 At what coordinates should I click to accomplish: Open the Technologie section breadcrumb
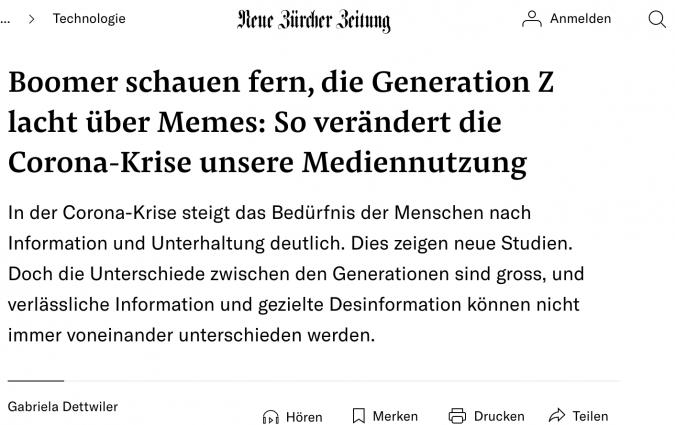tap(89, 19)
